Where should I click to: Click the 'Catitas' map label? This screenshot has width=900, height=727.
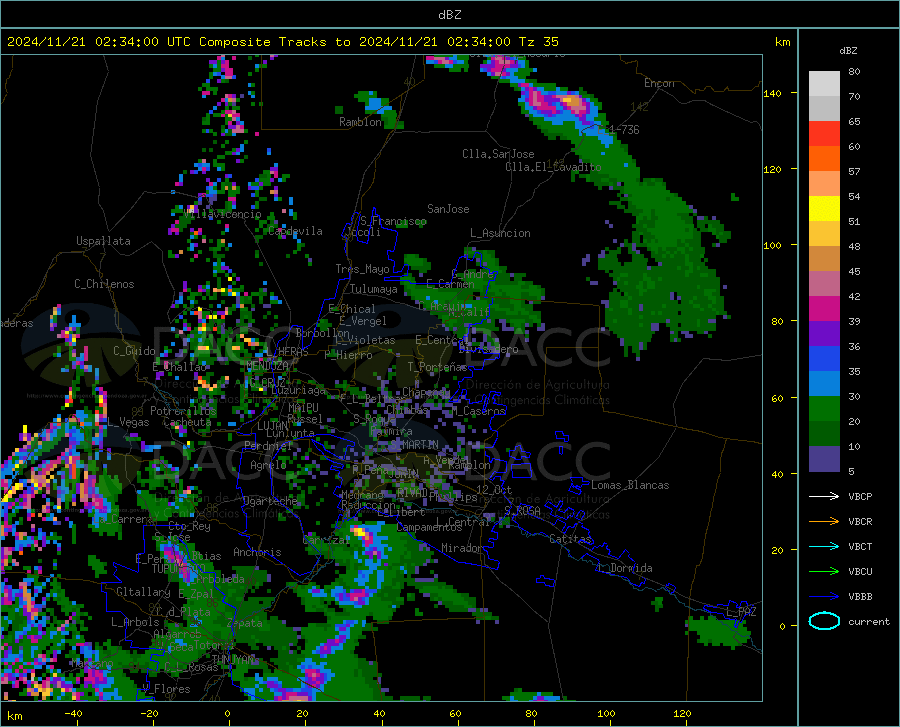(x=571, y=539)
